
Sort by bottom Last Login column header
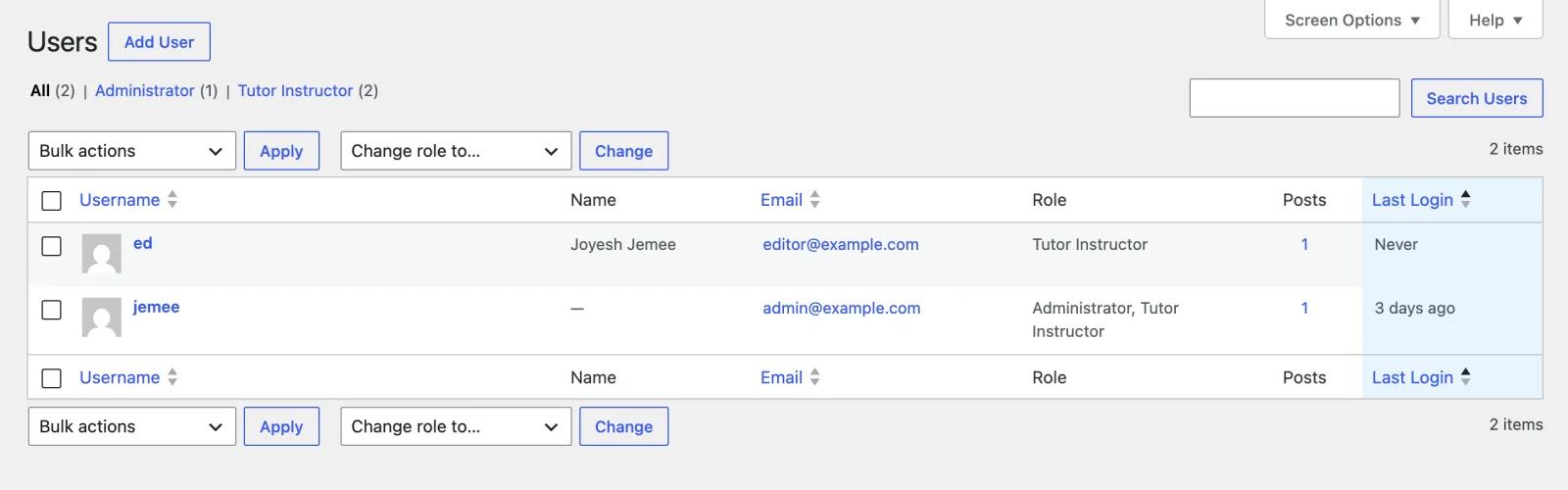(1412, 377)
